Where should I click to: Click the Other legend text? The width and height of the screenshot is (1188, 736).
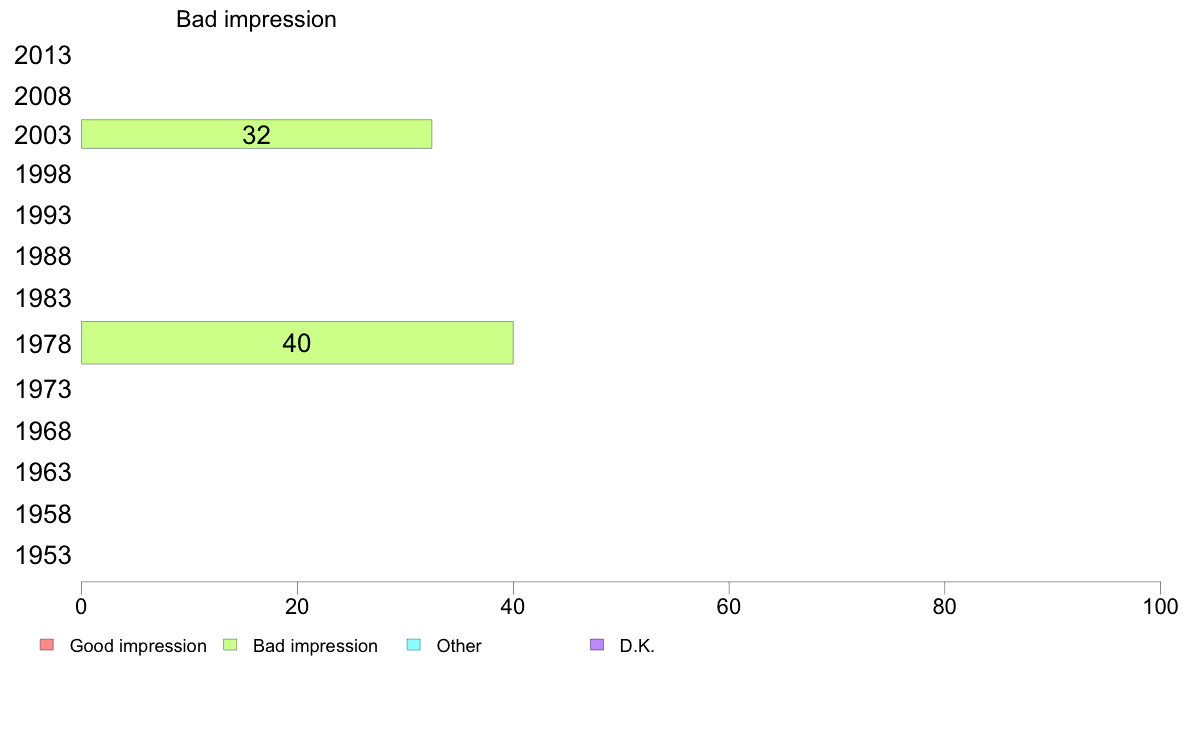coord(459,646)
